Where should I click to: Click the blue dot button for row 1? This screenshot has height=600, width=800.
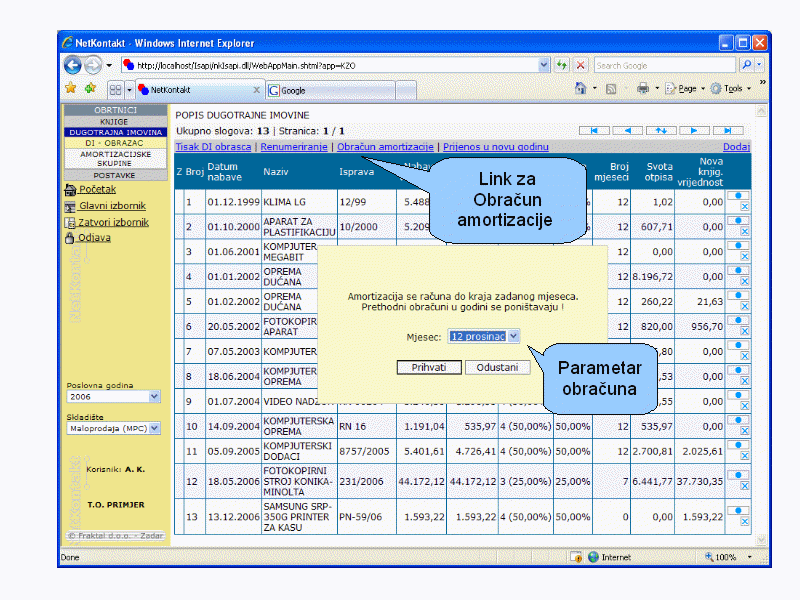(x=738, y=195)
